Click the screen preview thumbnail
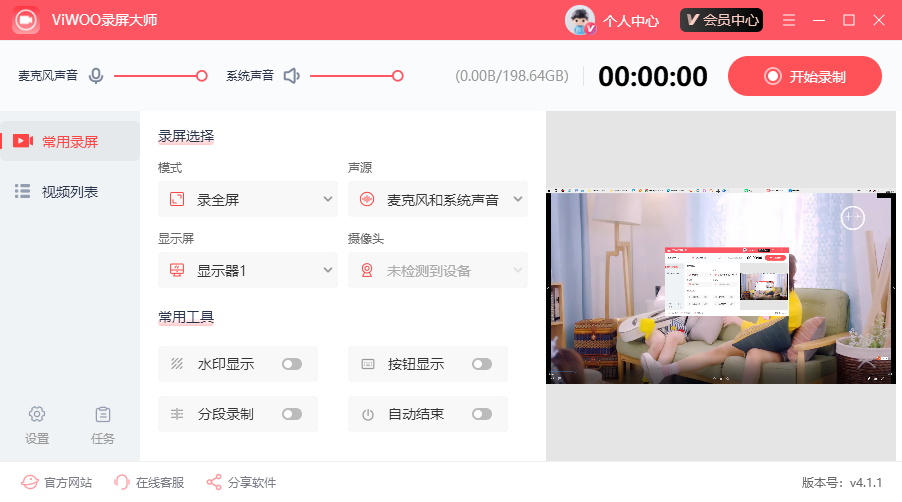 point(721,286)
